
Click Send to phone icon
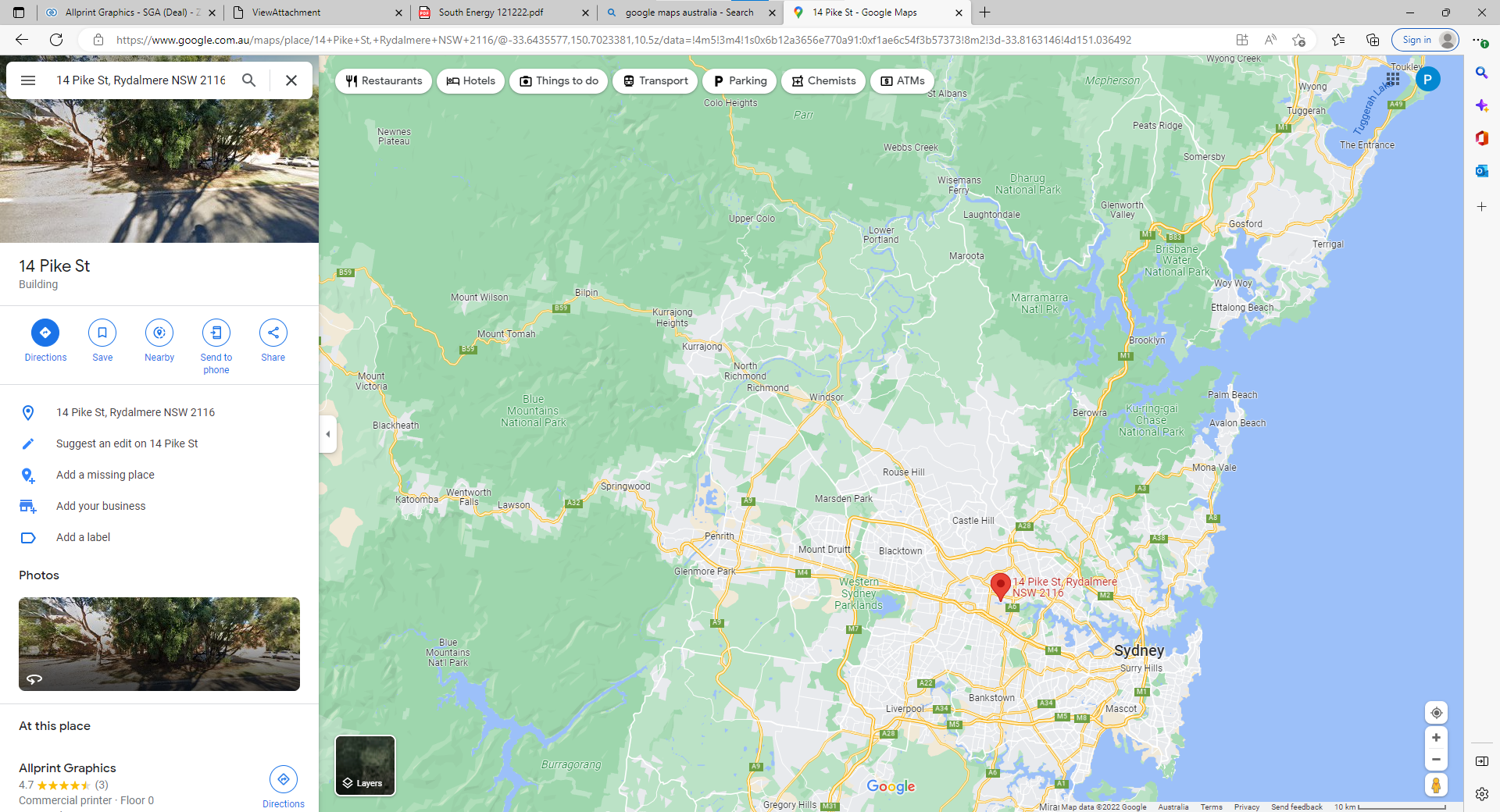[x=216, y=333]
